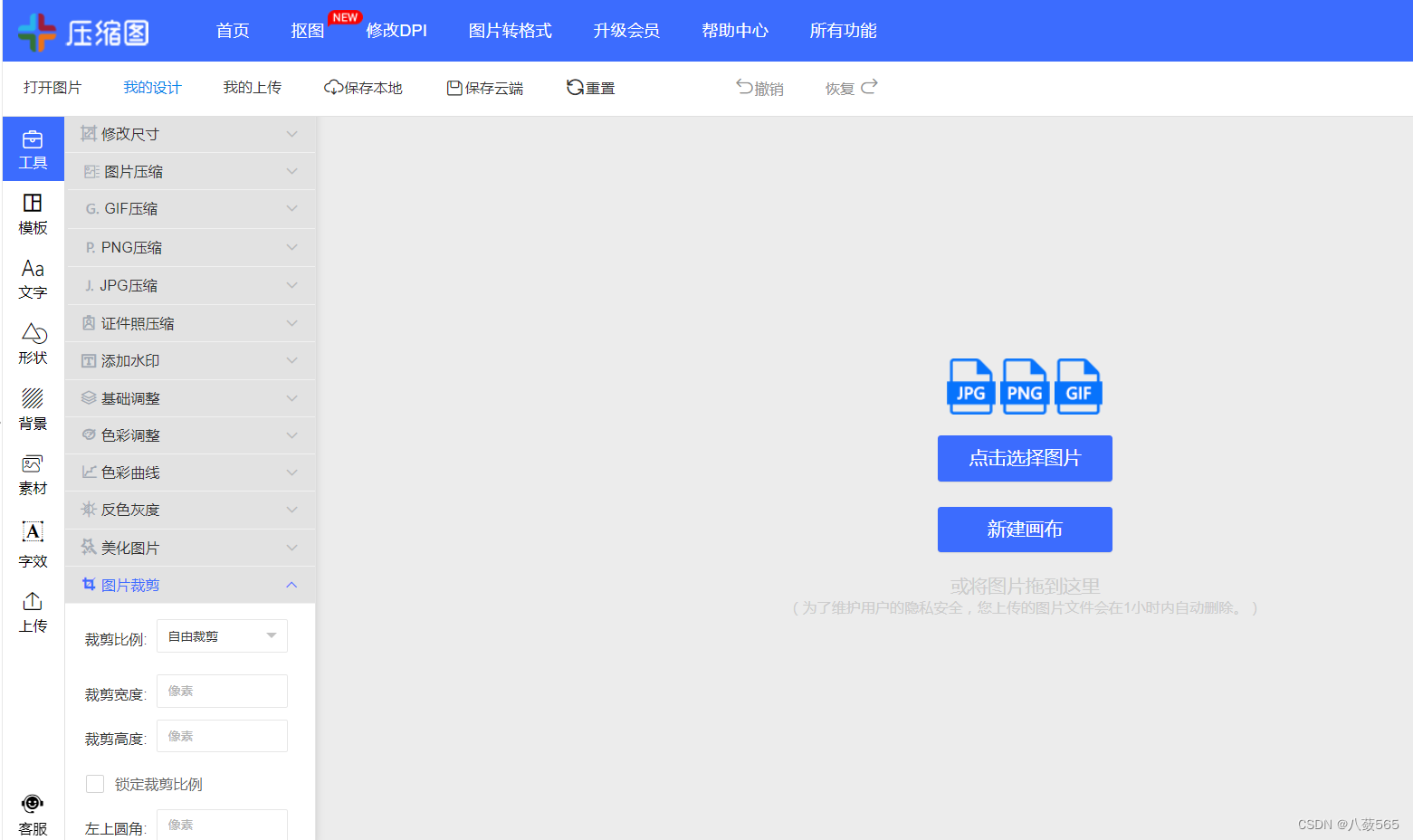
Task: Expand the 反色灰度 section chevron
Action: coord(291,510)
